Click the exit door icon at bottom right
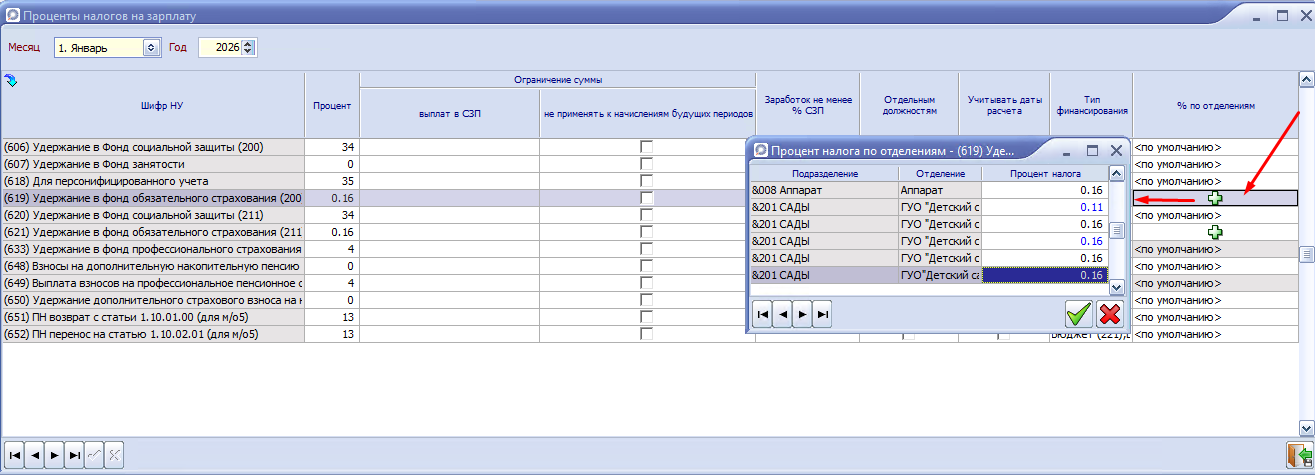 (x=1299, y=454)
